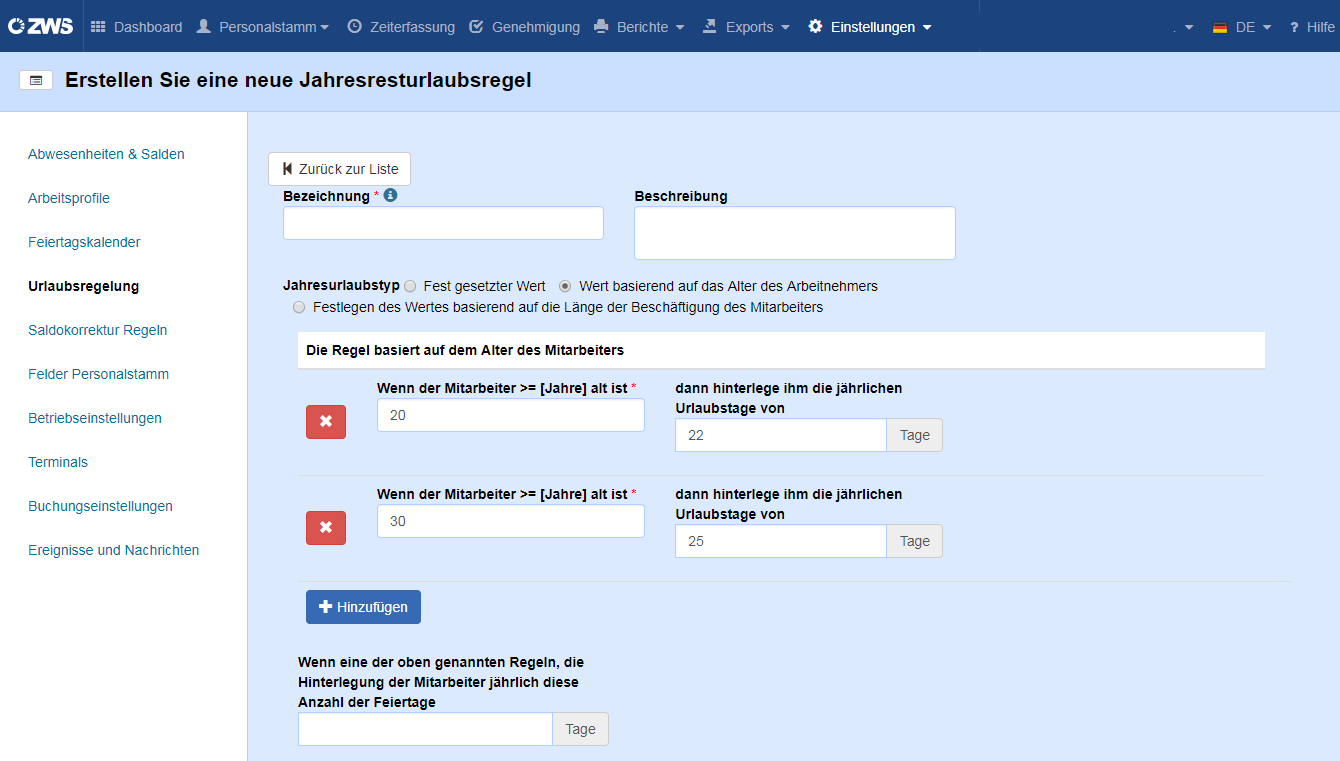Open Betriebseinstellungen in sidebar
Image resolution: width=1340 pixels, height=761 pixels.
pyautogui.click(x=95, y=418)
